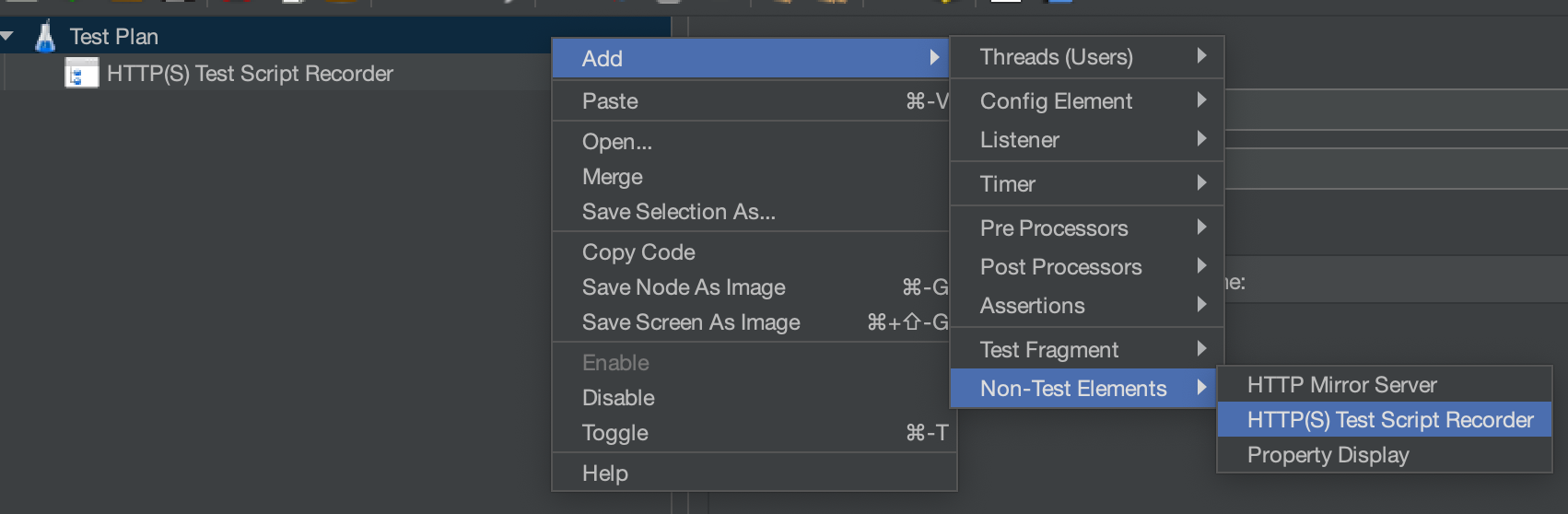1568x514 pixels.
Task: Open the Test Fragment submenu
Action: (1049, 350)
